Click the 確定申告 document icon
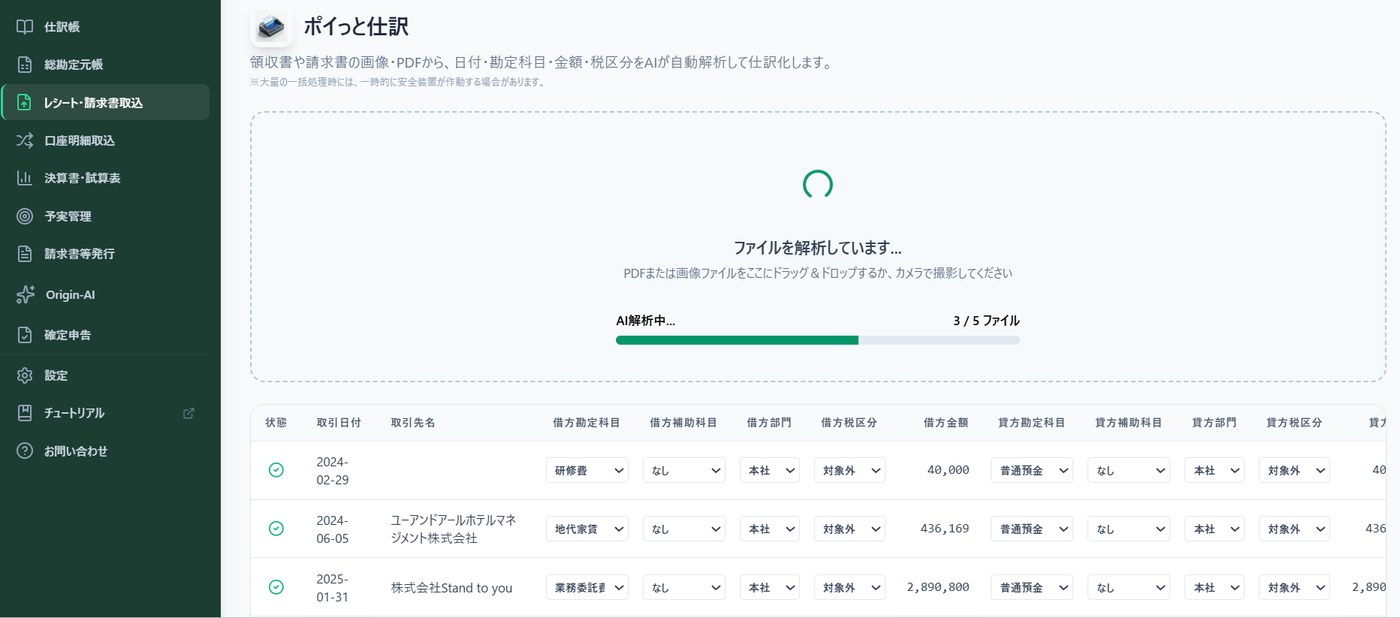Viewport: 1400px width, 618px height. [25, 335]
